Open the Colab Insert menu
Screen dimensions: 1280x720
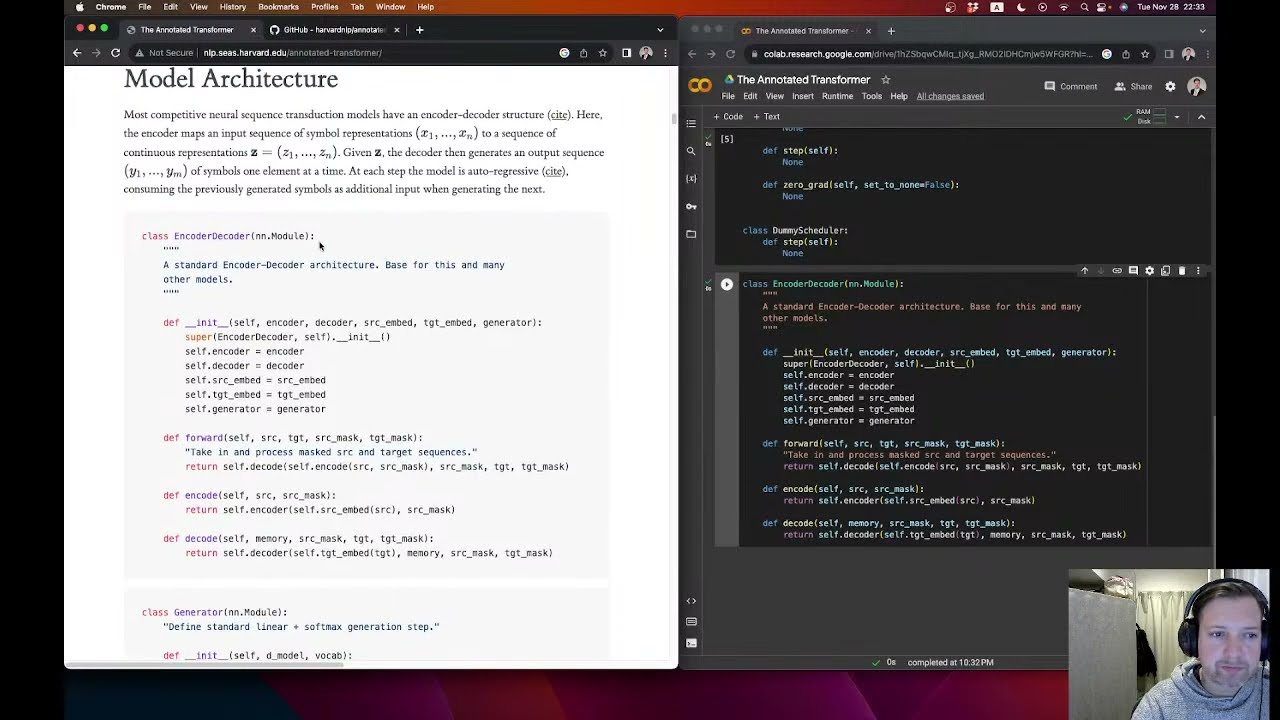click(803, 96)
